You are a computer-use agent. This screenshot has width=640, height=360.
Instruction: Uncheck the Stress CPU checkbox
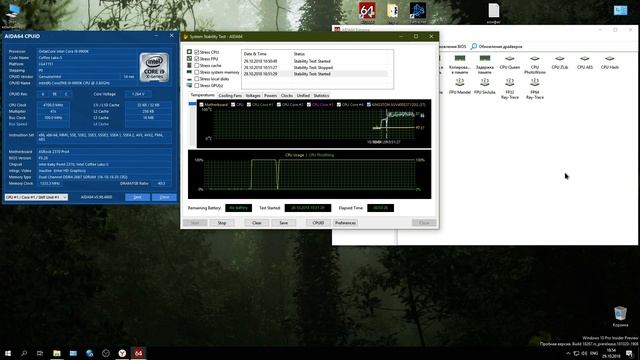197,52
